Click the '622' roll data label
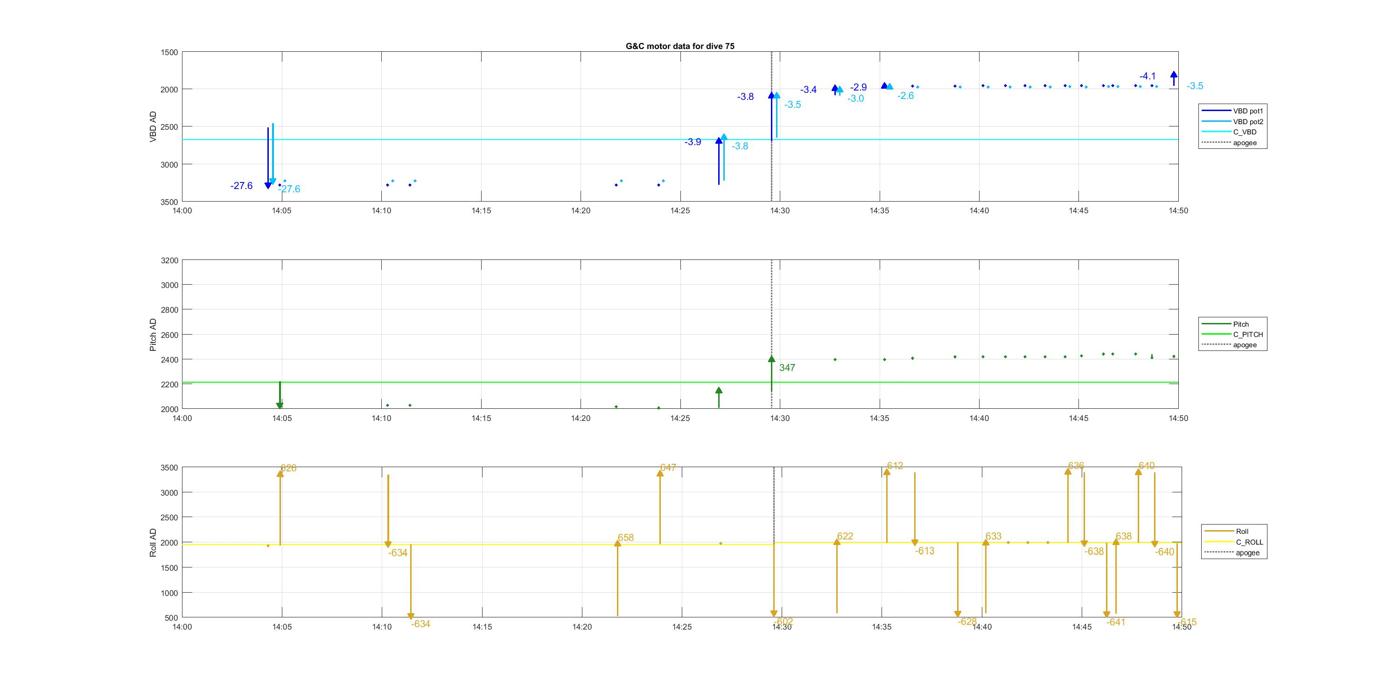The image size is (1400, 693). 845,537
